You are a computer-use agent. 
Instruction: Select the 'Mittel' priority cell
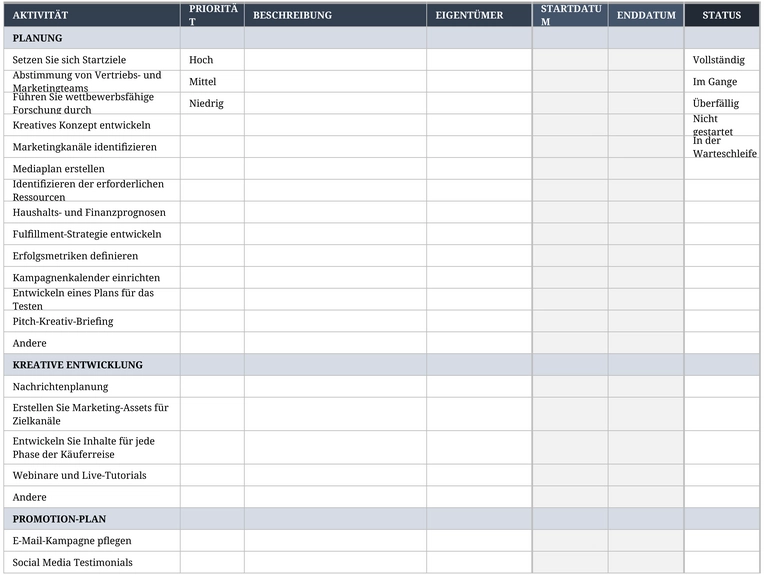(212, 82)
